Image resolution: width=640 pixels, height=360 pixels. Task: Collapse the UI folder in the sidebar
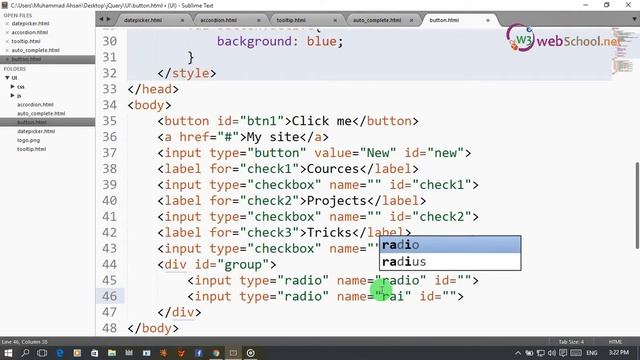click(x=7, y=78)
